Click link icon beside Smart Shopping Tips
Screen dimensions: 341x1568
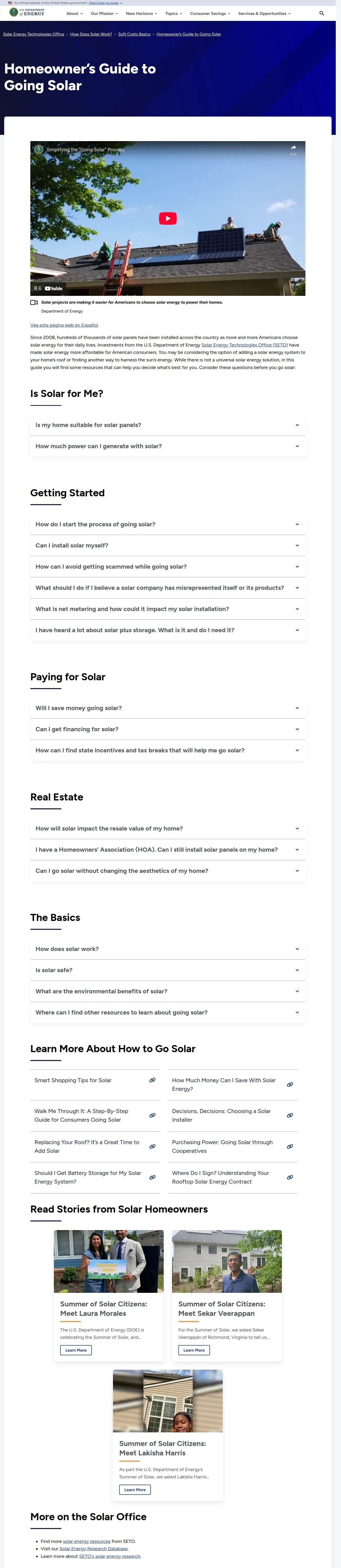(x=152, y=1080)
